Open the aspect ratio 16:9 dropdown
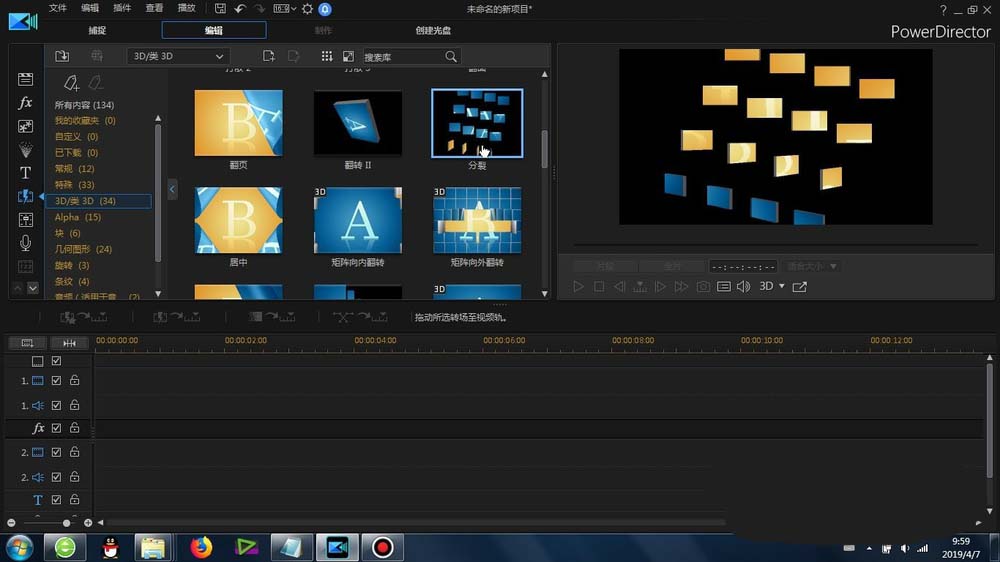The width and height of the screenshot is (1000, 562). (x=284, y=8)
